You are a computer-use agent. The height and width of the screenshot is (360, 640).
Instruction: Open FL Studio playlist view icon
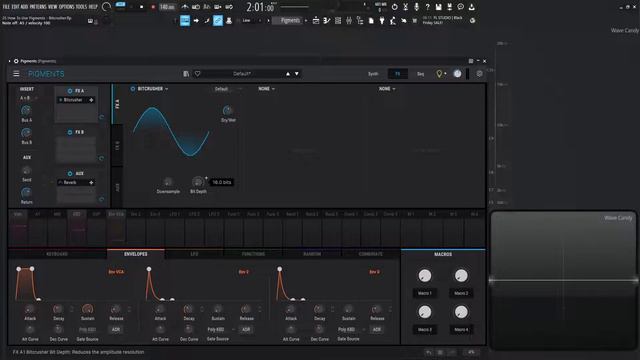coord(316,20)
